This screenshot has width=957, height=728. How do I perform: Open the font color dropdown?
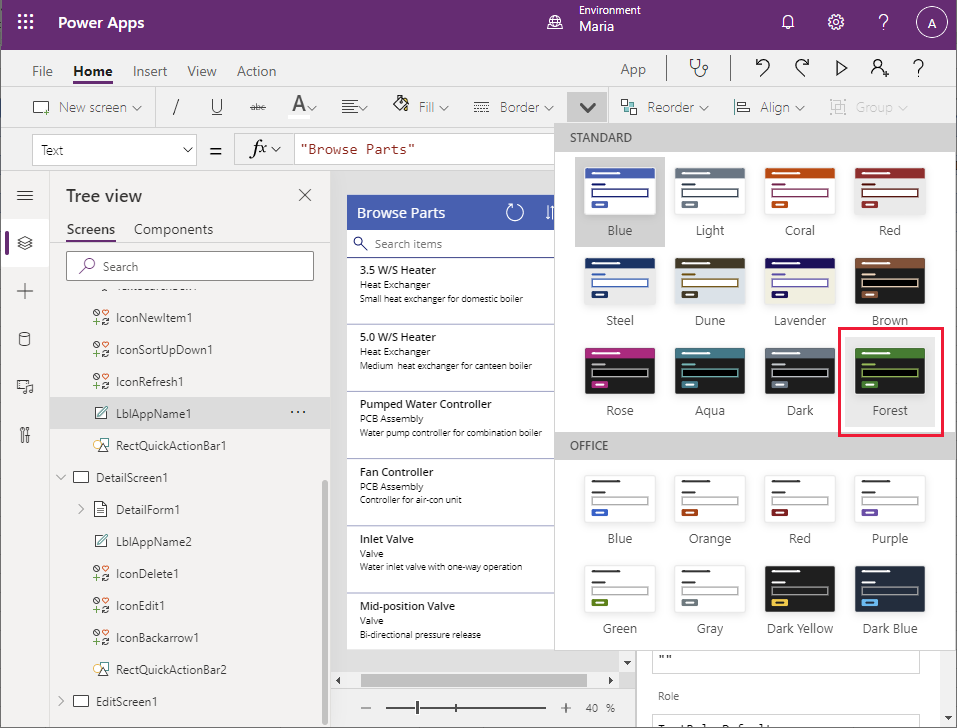303,107
